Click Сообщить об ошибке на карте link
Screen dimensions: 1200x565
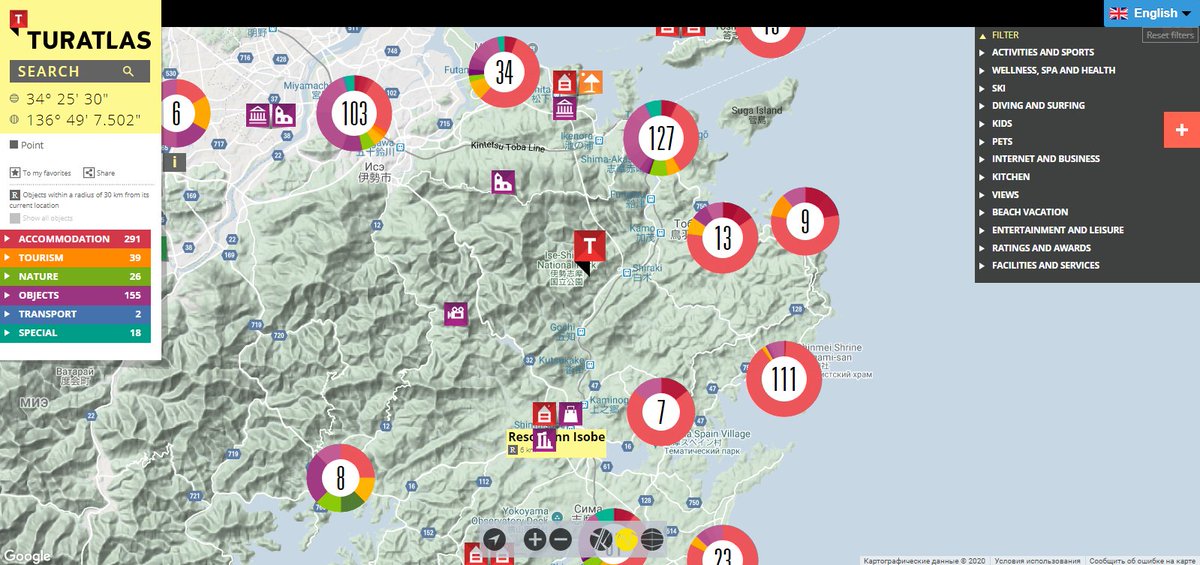click(x=1141, y=561)
